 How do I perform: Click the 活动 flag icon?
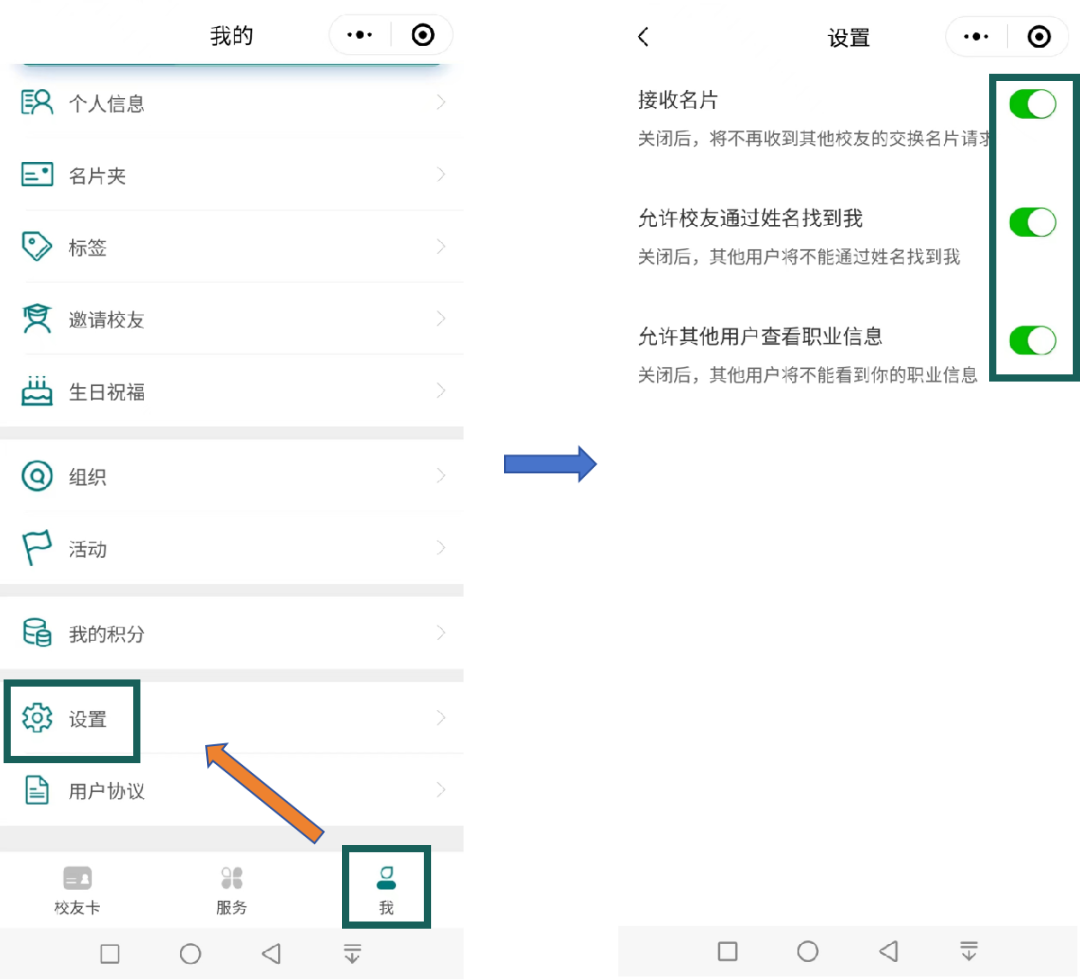(x=37, y=548)
